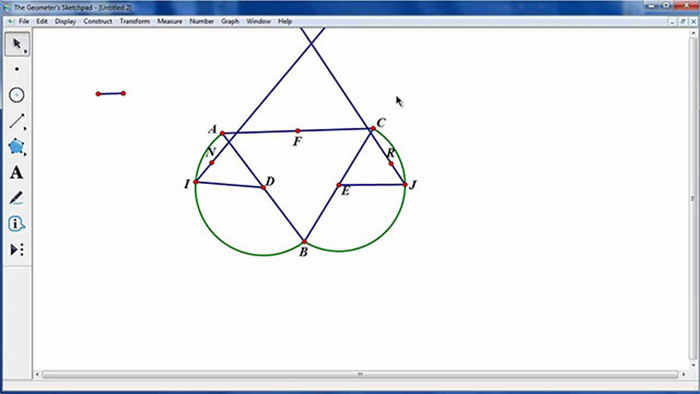Select the Compass circle tool

(17, 95)
